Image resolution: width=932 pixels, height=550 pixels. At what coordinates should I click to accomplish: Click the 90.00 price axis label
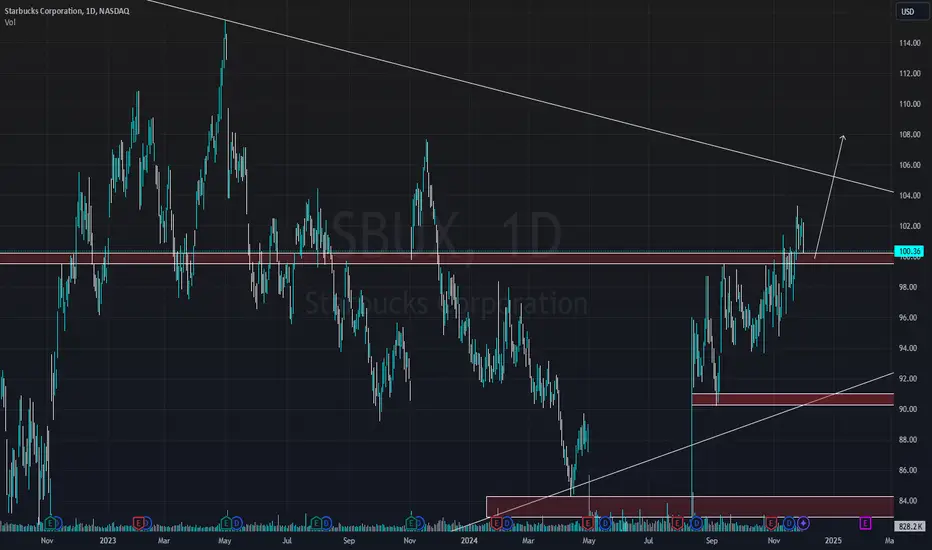pos(909,409)
